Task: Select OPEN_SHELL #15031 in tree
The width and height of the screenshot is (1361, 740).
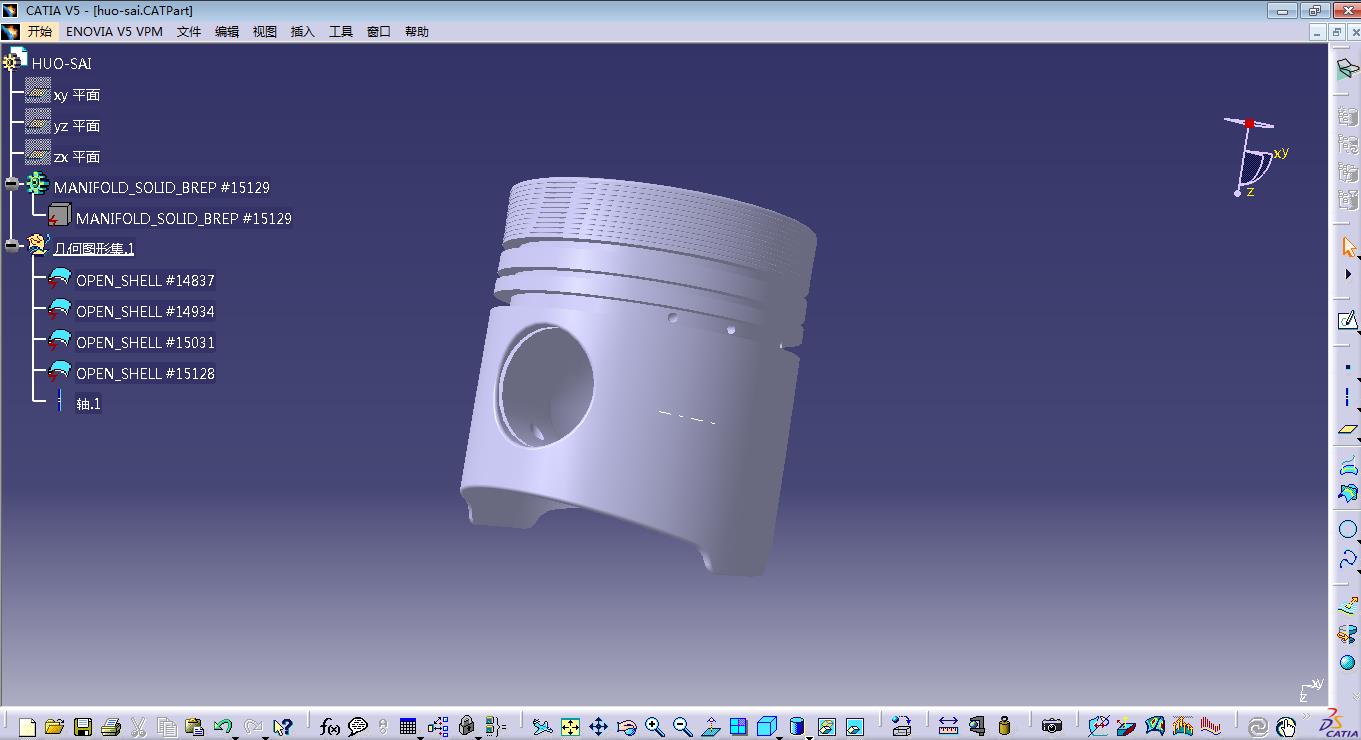Action: click(x=145, y=343)
